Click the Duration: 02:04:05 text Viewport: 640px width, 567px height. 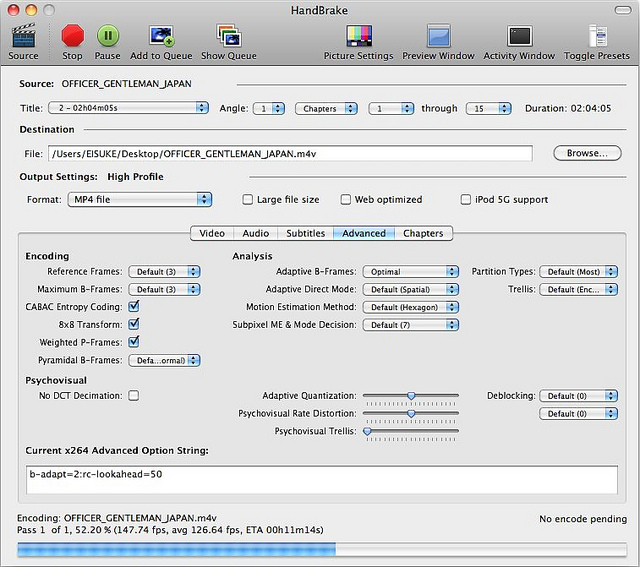(568, 108)
